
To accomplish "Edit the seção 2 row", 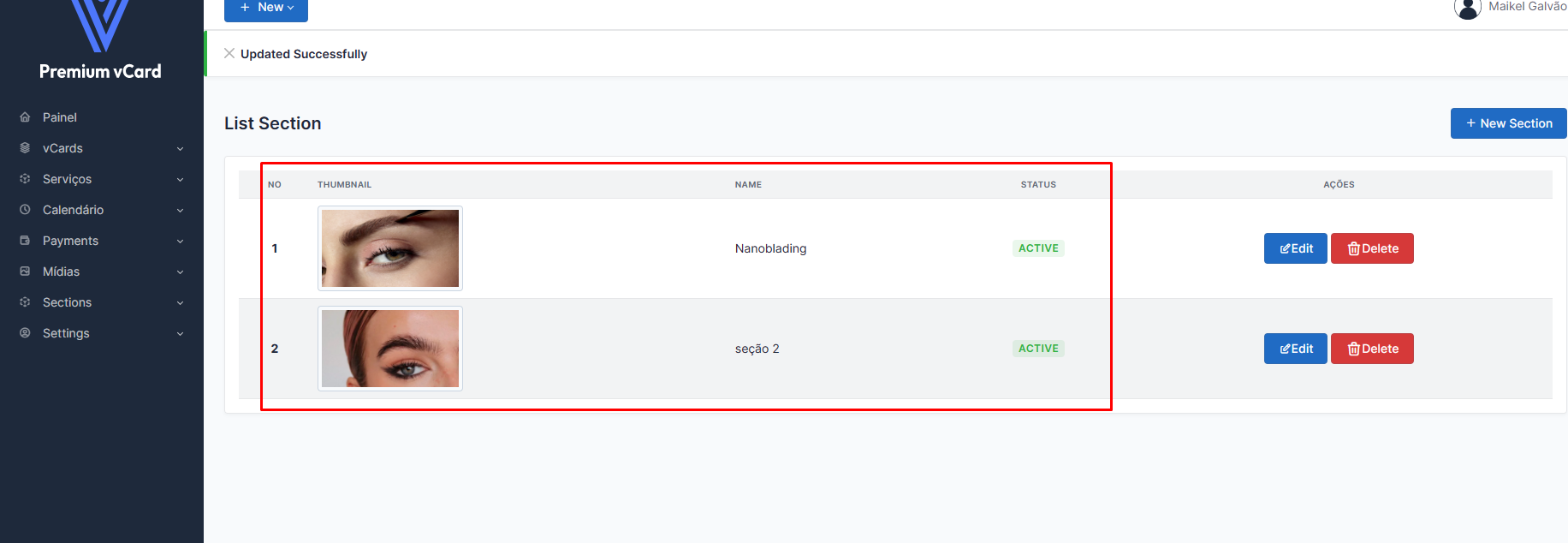I will [1295, 349].
